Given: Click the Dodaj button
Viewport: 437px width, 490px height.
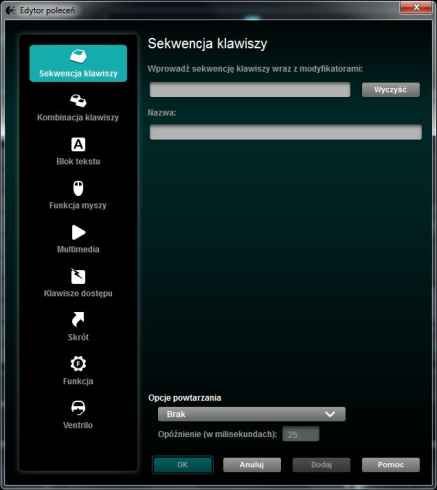Looking at the screenshot, I should point(321,465).
